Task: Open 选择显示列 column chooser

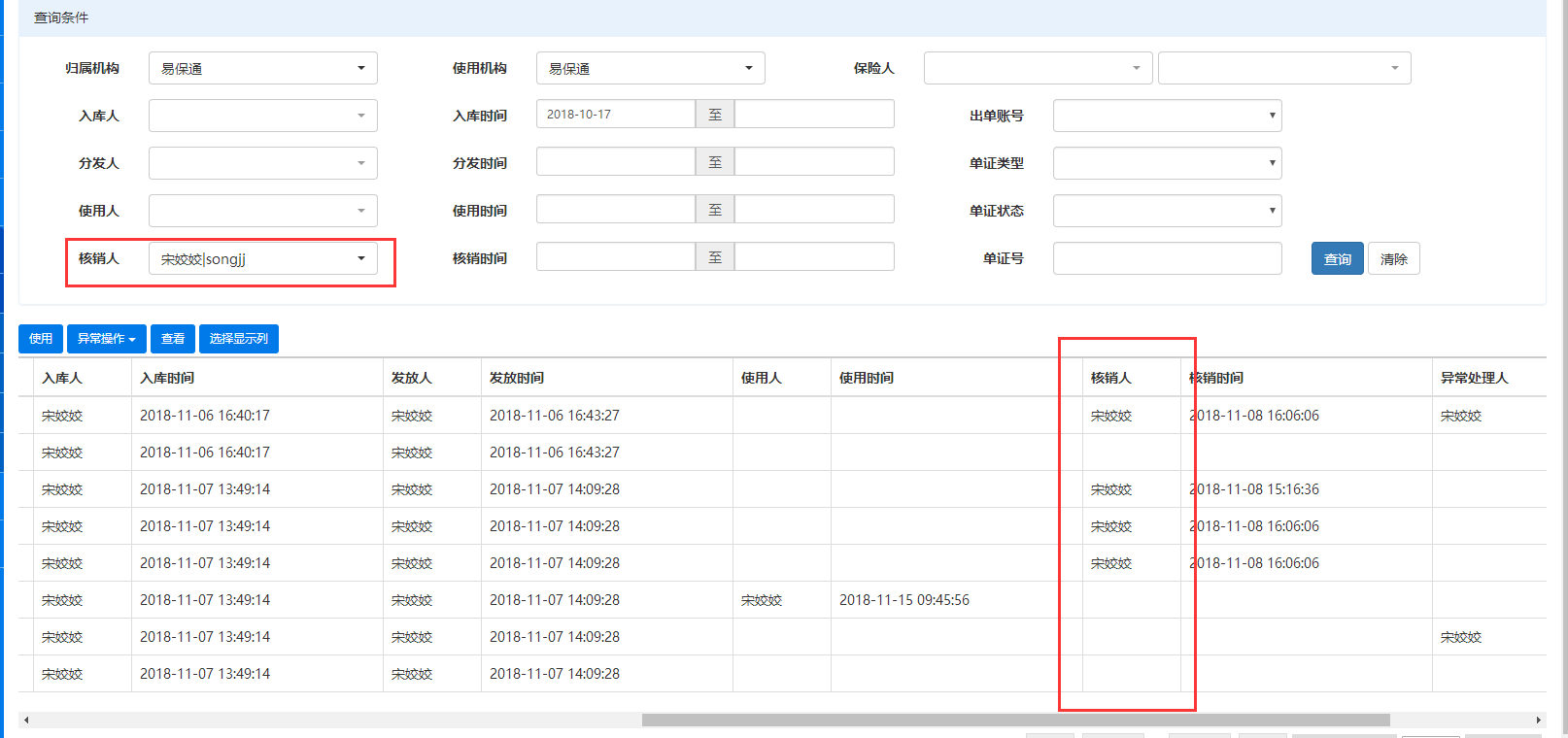Action: tap(239, 339)
